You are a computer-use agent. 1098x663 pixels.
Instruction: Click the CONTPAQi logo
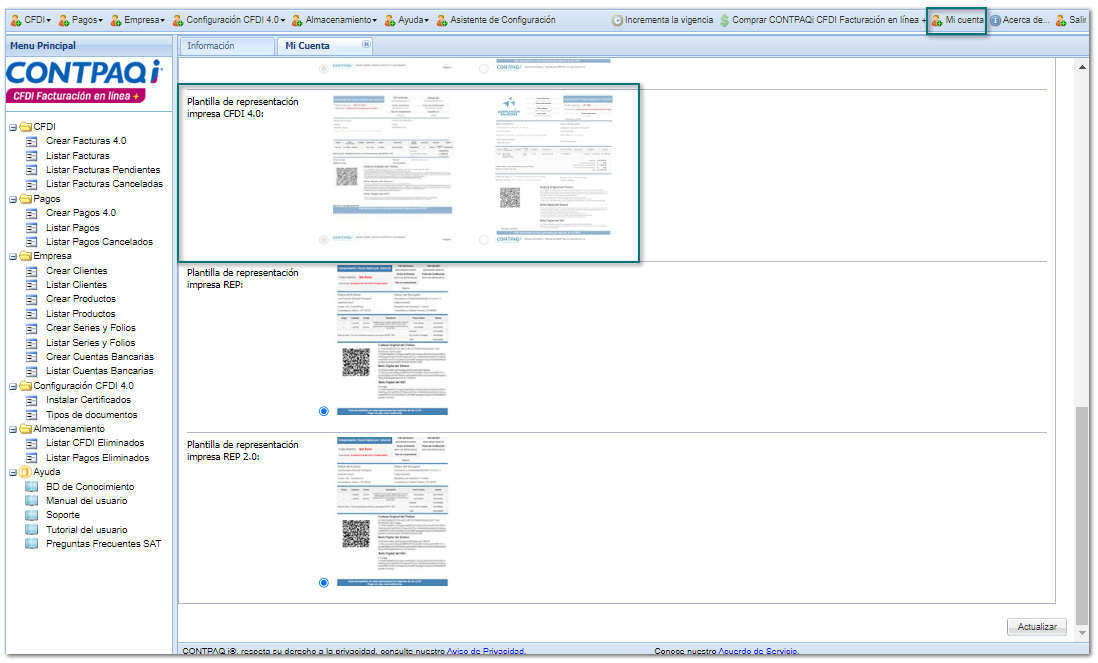coord(84,81)
